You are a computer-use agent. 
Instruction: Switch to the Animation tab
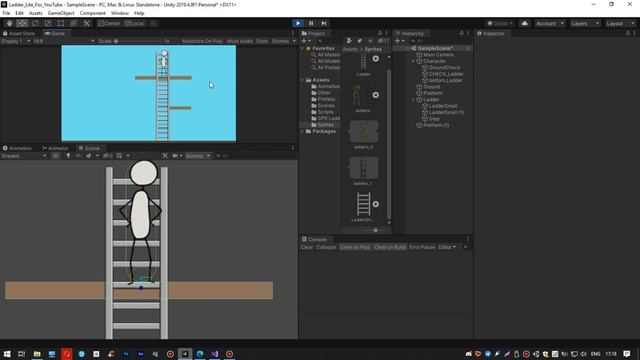click(x=17, y=148)
